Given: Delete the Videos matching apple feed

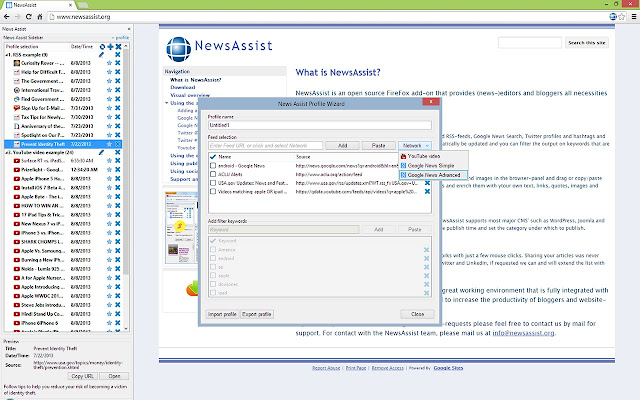Looking at the screenshot, I should click(x=427, y=191).
